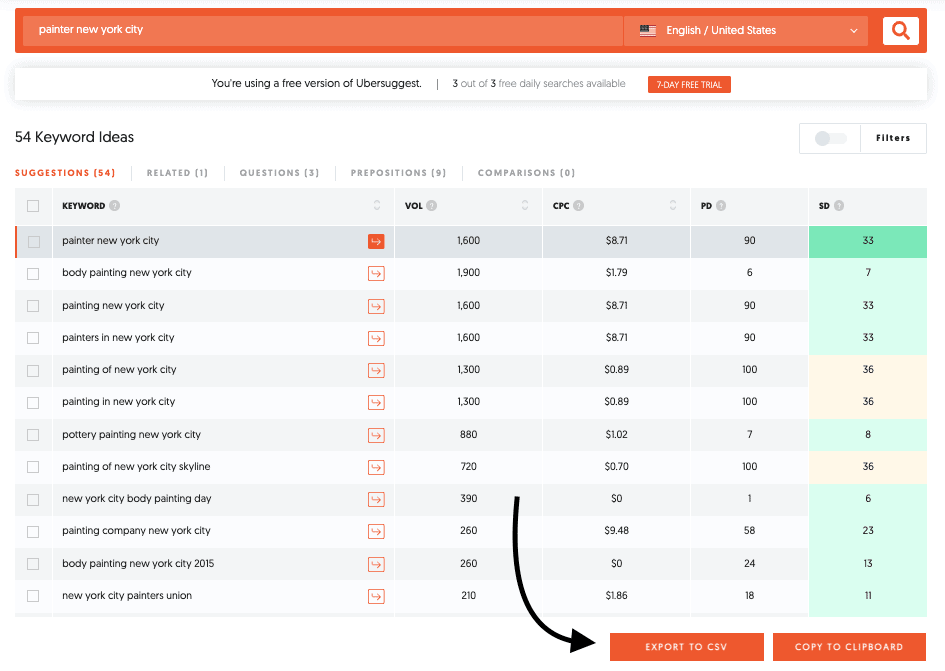The image size is (945, 671).
Task: Click the '54 Keyword Ideas' heading
Action: pyautogui.click(x=74, y=137)
